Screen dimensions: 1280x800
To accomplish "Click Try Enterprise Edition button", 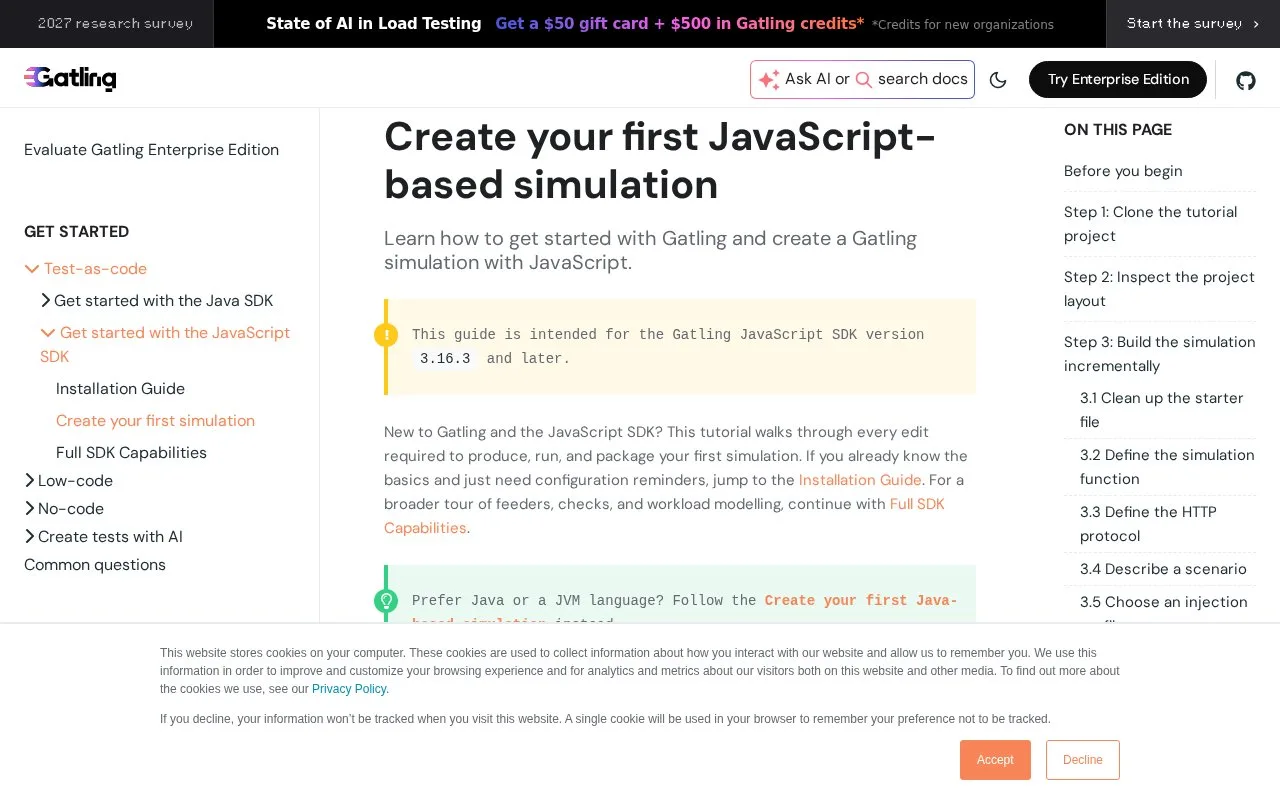I will [x=1118, y=80].
